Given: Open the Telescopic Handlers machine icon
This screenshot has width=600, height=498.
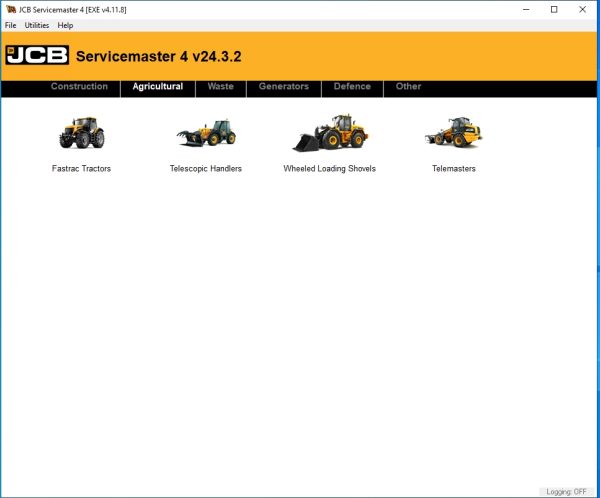Looking at the screenshot, I should 206,133.
